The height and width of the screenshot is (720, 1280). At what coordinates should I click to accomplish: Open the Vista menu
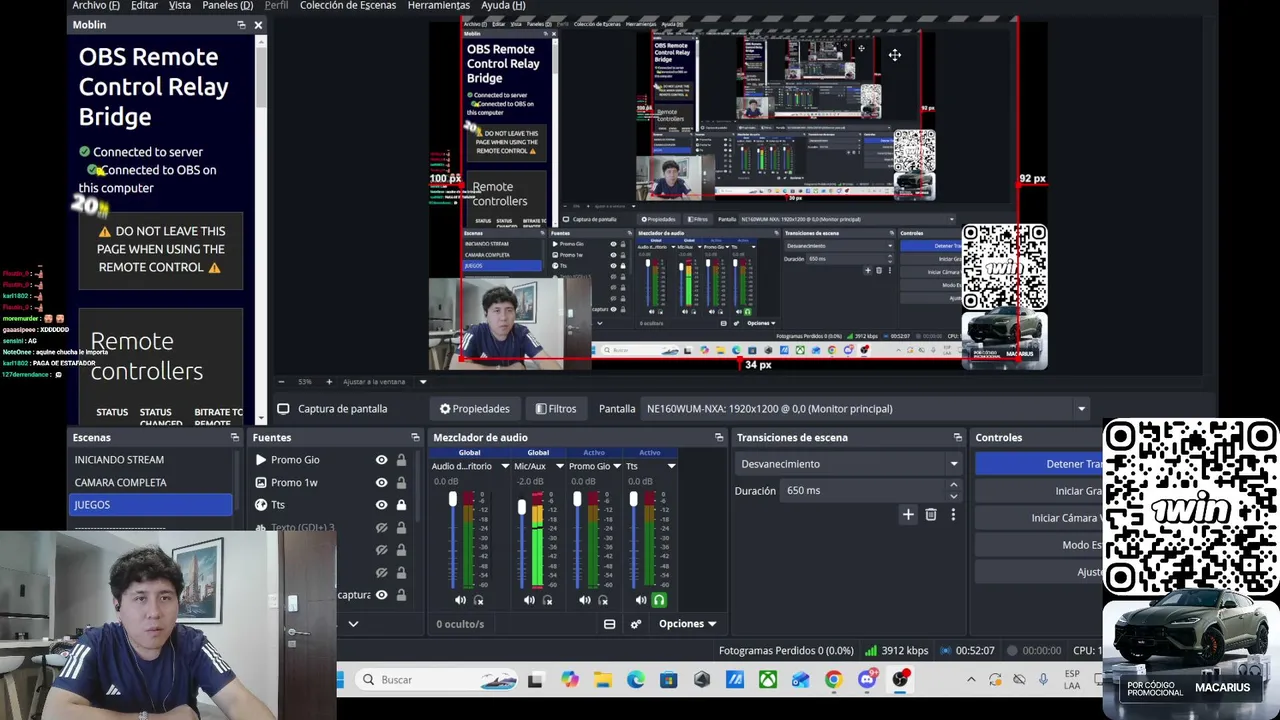click(180, 5)
